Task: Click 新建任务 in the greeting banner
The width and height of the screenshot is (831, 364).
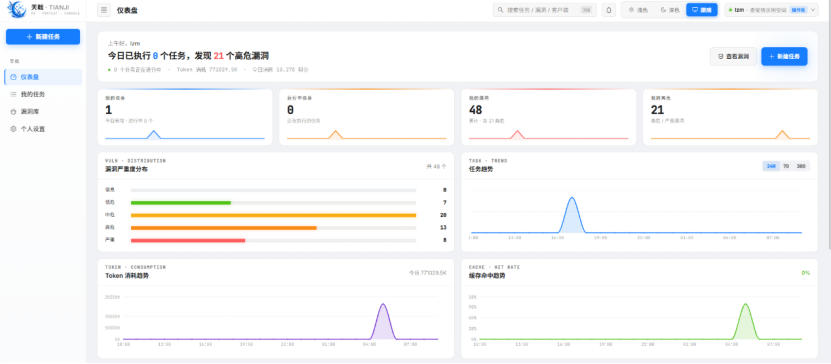Action: click(784, 56)
